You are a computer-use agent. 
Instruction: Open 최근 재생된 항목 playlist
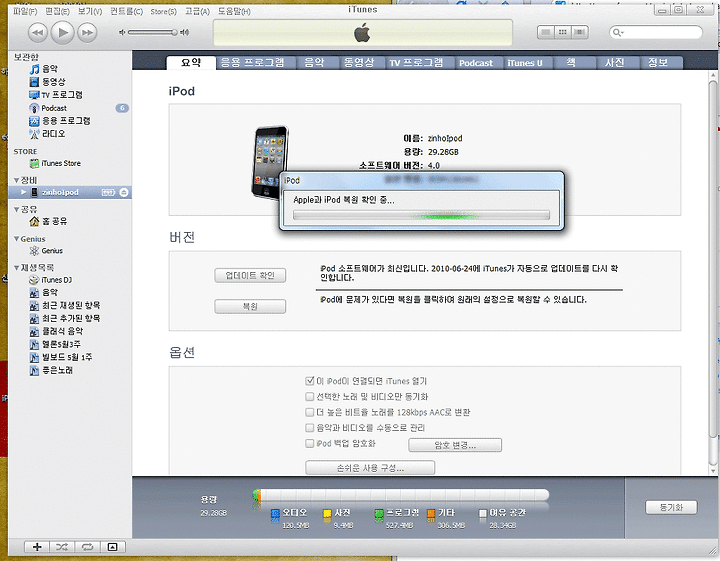coord(71,305)
